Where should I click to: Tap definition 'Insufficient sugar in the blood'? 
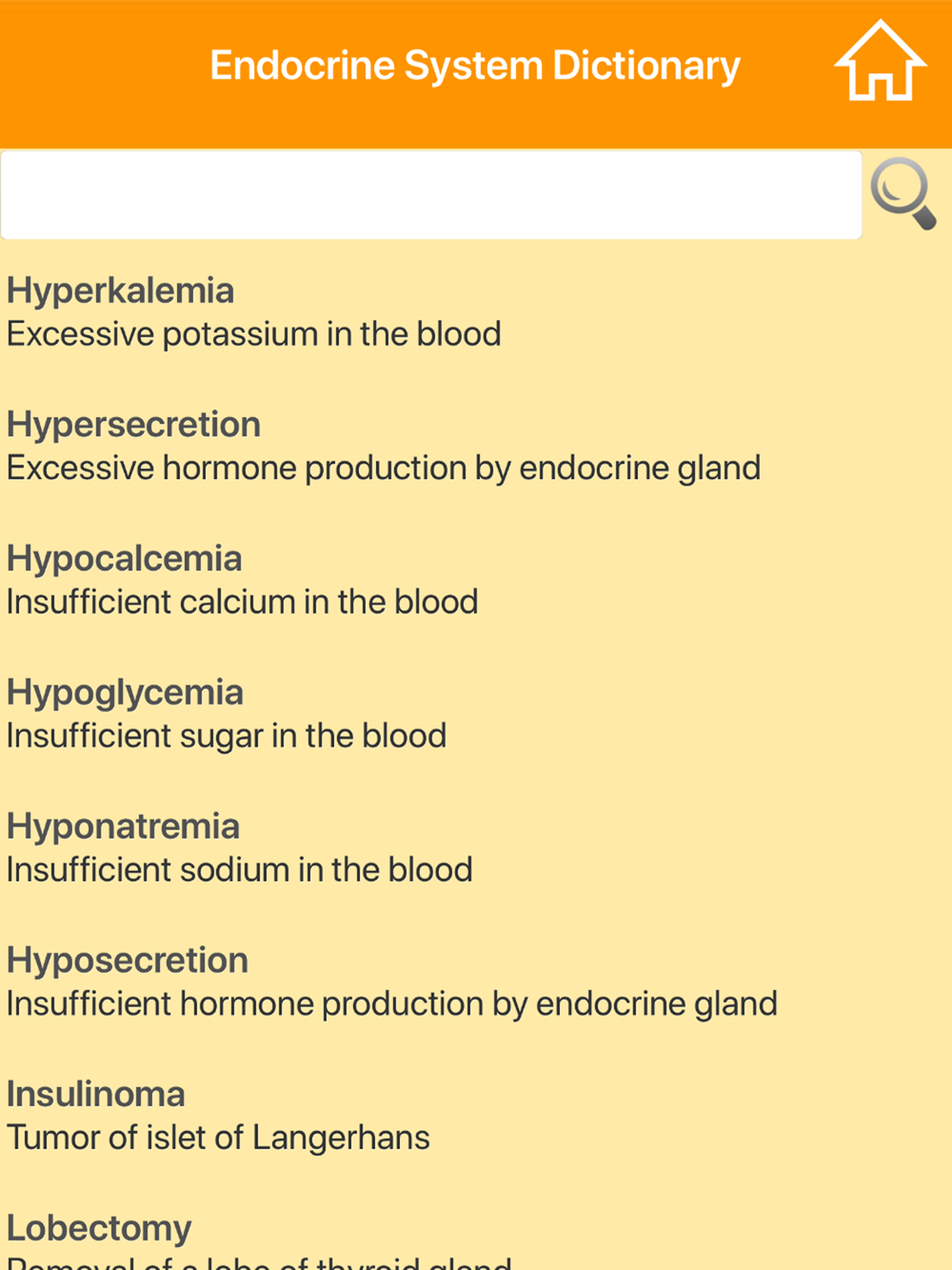(227, 736)
